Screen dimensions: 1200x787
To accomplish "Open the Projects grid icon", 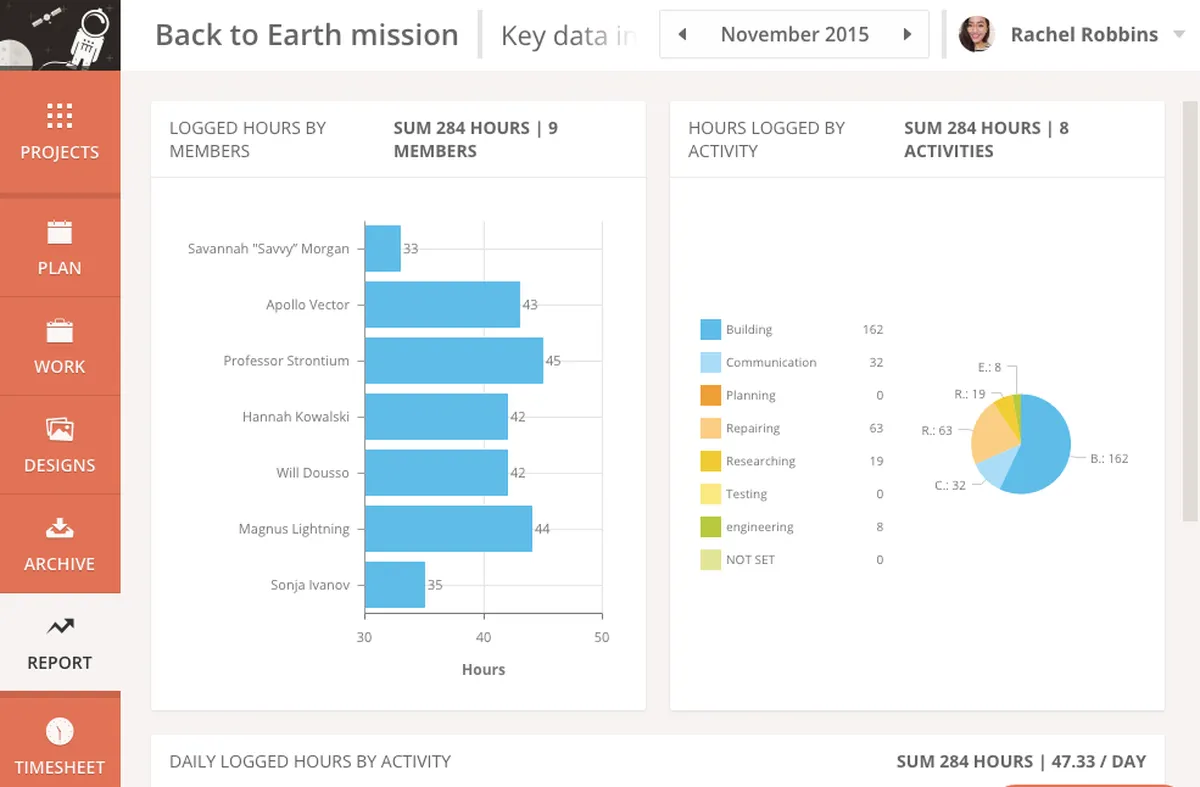I will pyautogui.click(x=59, y=116).
